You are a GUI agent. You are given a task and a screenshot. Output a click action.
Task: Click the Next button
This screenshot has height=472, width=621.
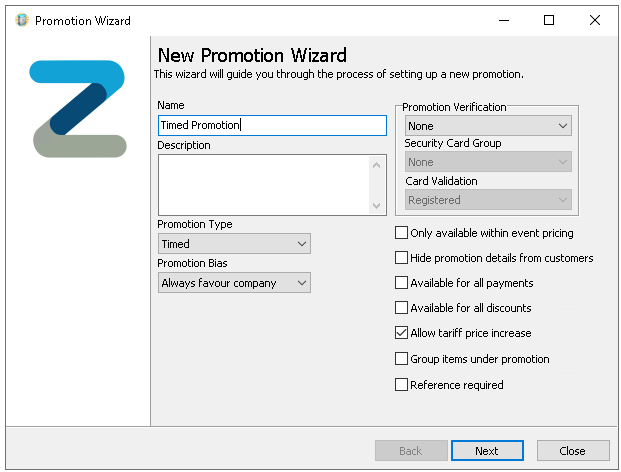487,451
